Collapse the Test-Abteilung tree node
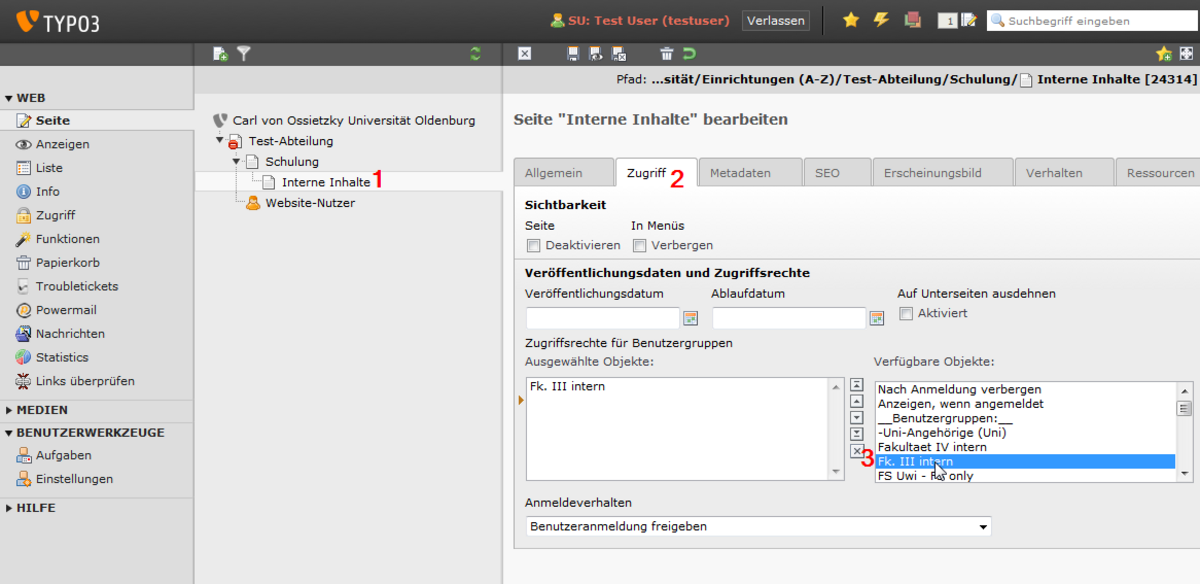1200x584 pixels. 219,141
